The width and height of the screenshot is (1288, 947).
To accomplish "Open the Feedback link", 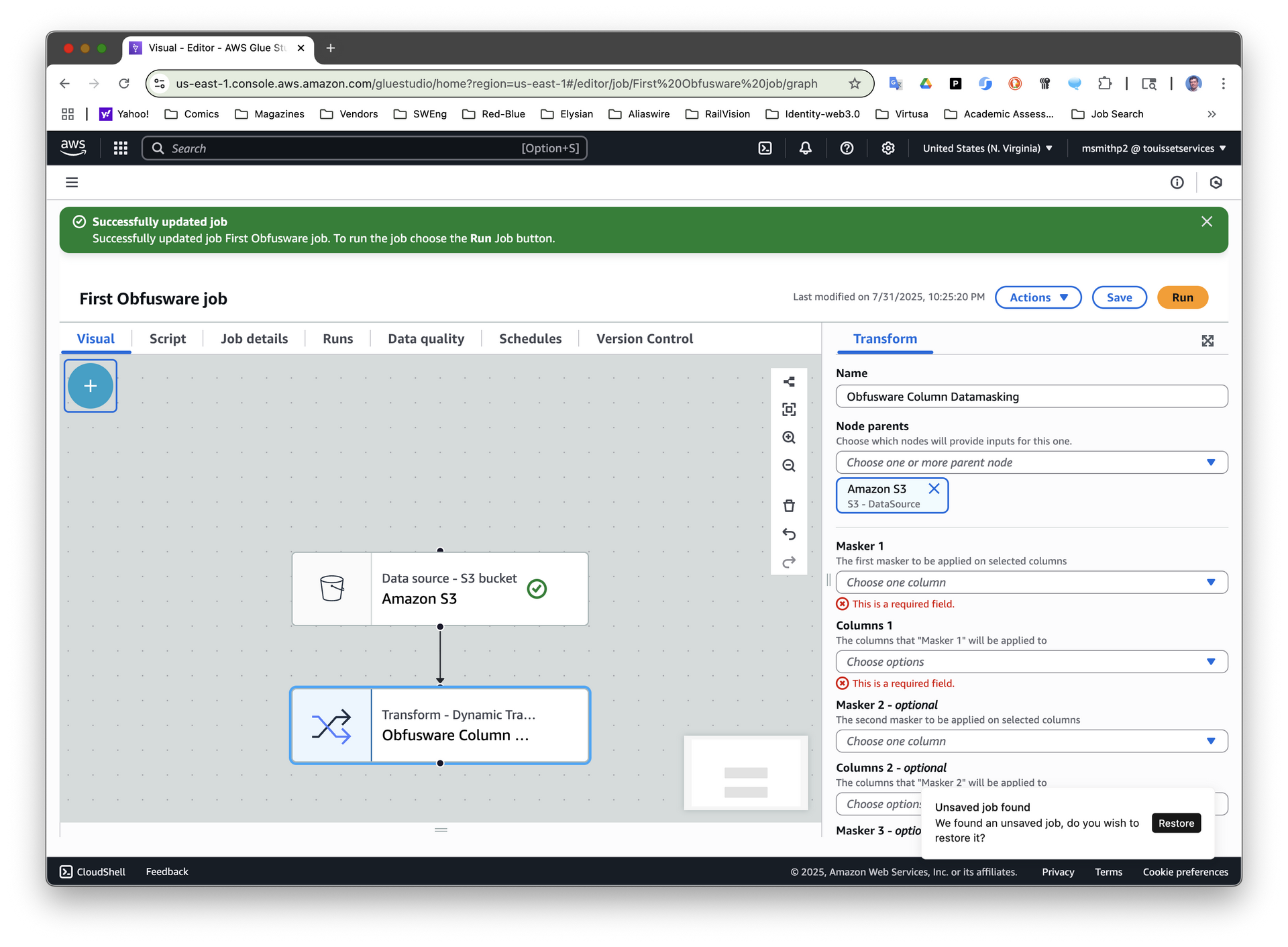I will point(167,872).
